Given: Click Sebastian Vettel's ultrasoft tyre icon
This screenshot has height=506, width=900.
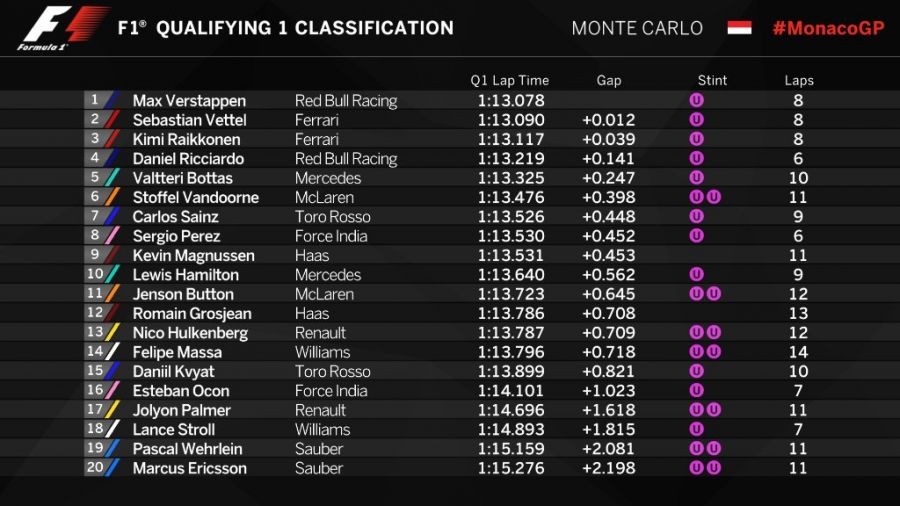Looking at the screenshot, I should pos(697,120).
